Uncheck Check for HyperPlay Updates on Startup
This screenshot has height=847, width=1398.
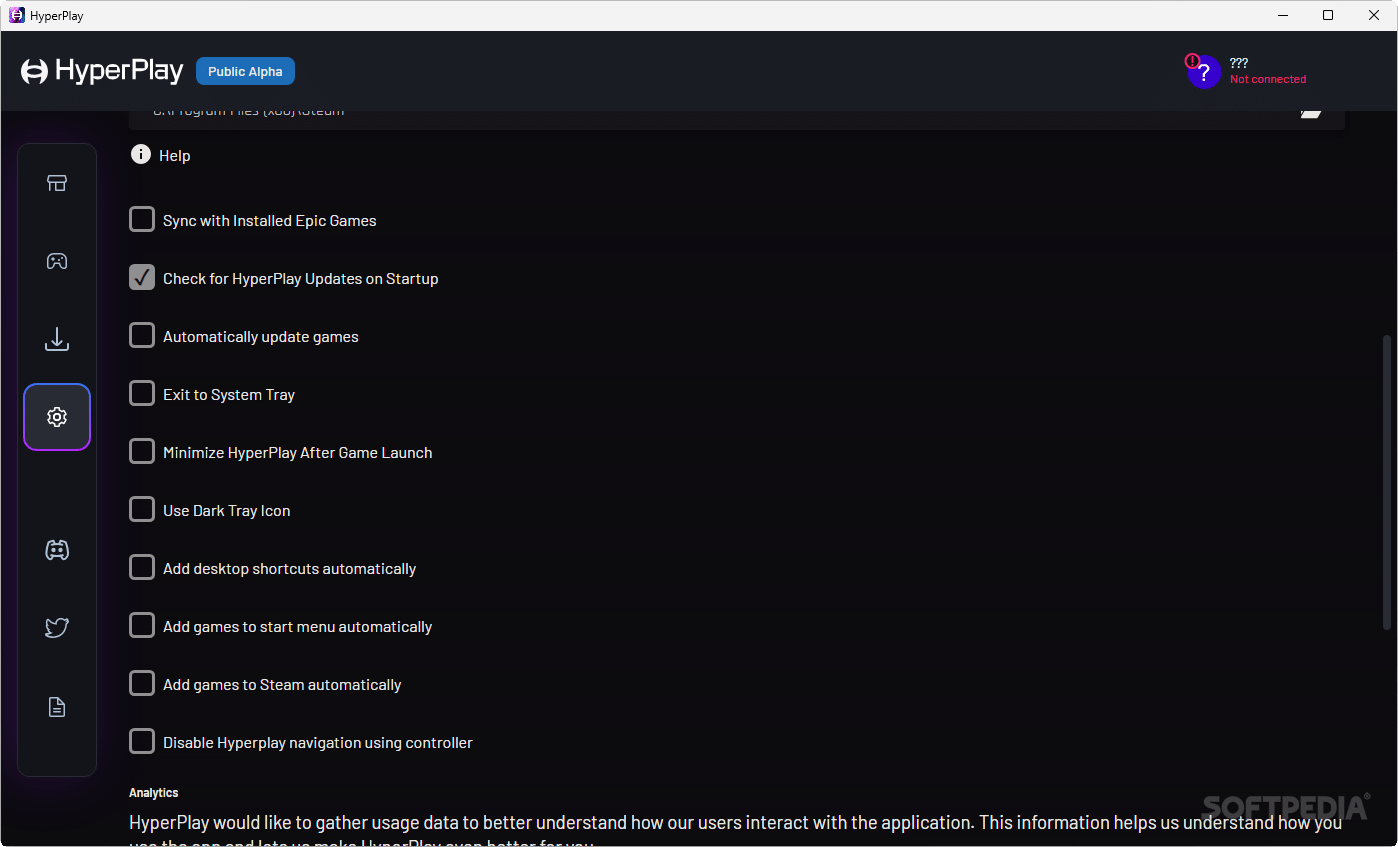point(142,278)
